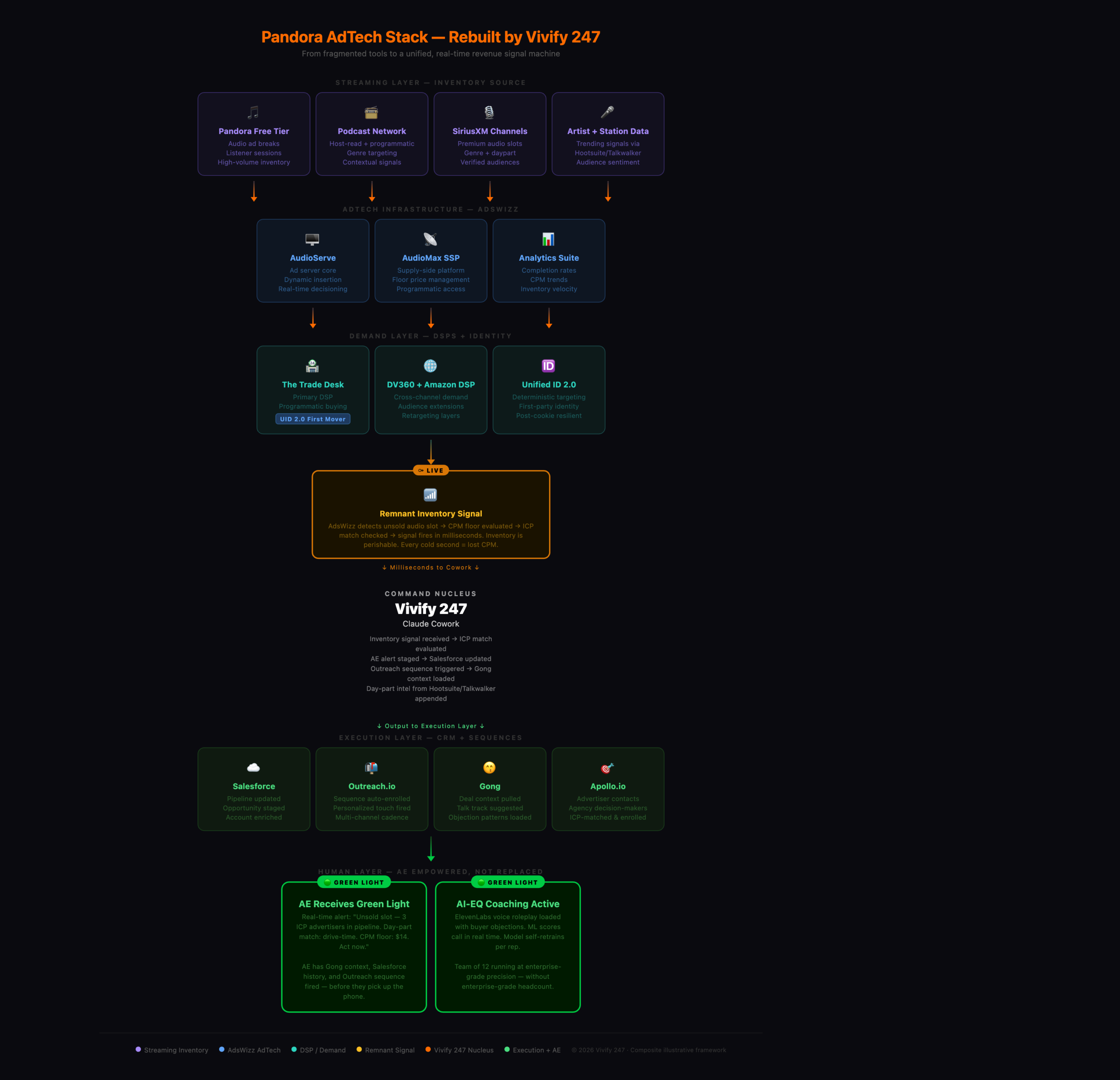
Task: Click the mailbox icon on Outreach.io card
Action: [x=371, y=768]
